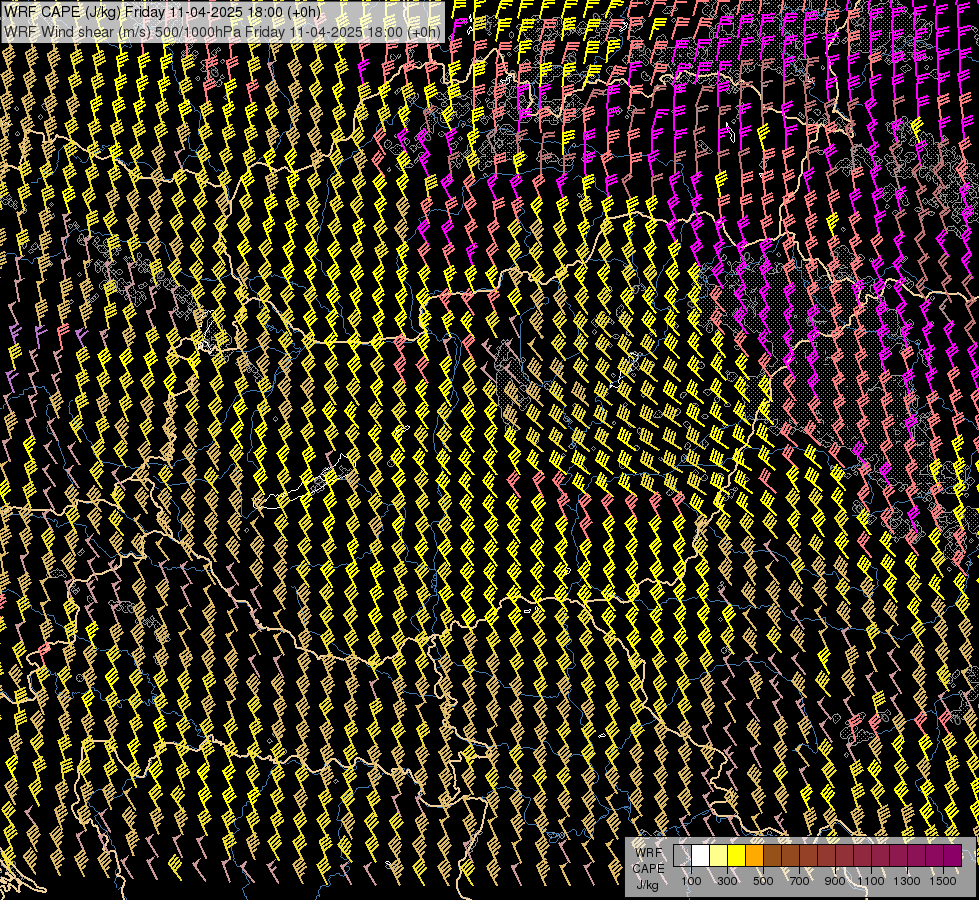
Task: Click the 700 legend value label
Action: [799, 881]
